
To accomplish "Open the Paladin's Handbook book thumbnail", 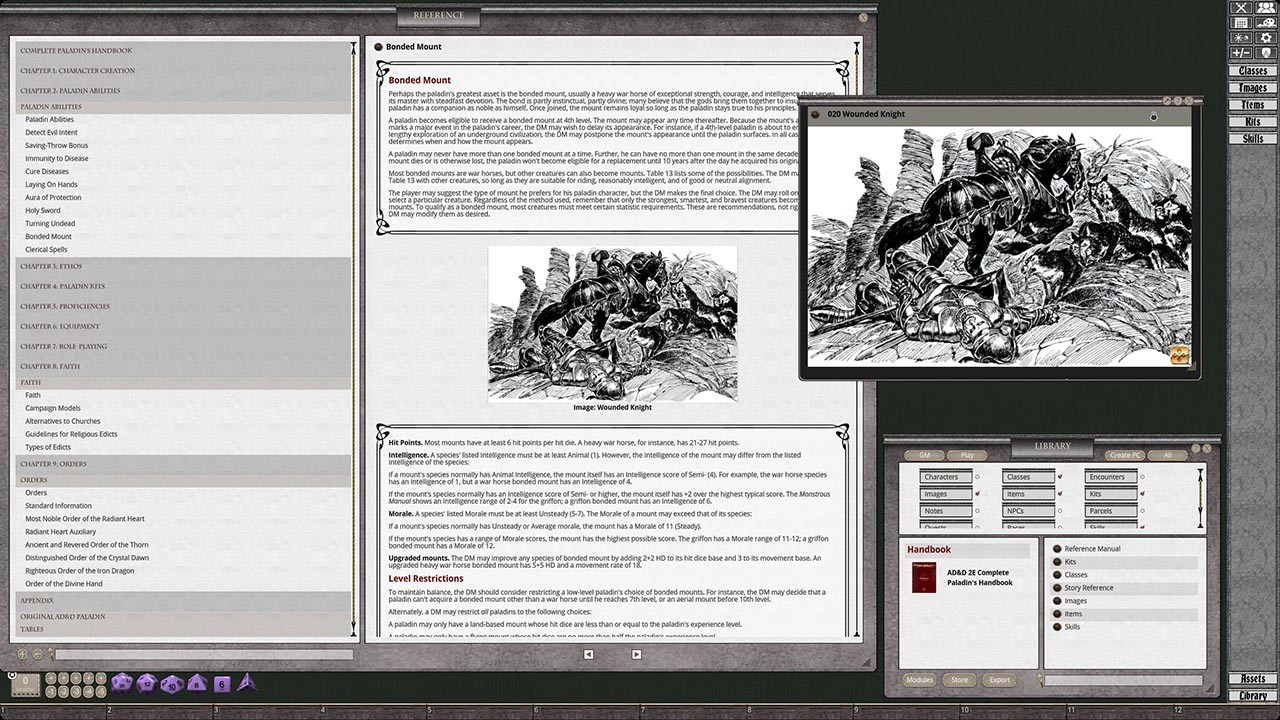I will [x=924, y=578].
